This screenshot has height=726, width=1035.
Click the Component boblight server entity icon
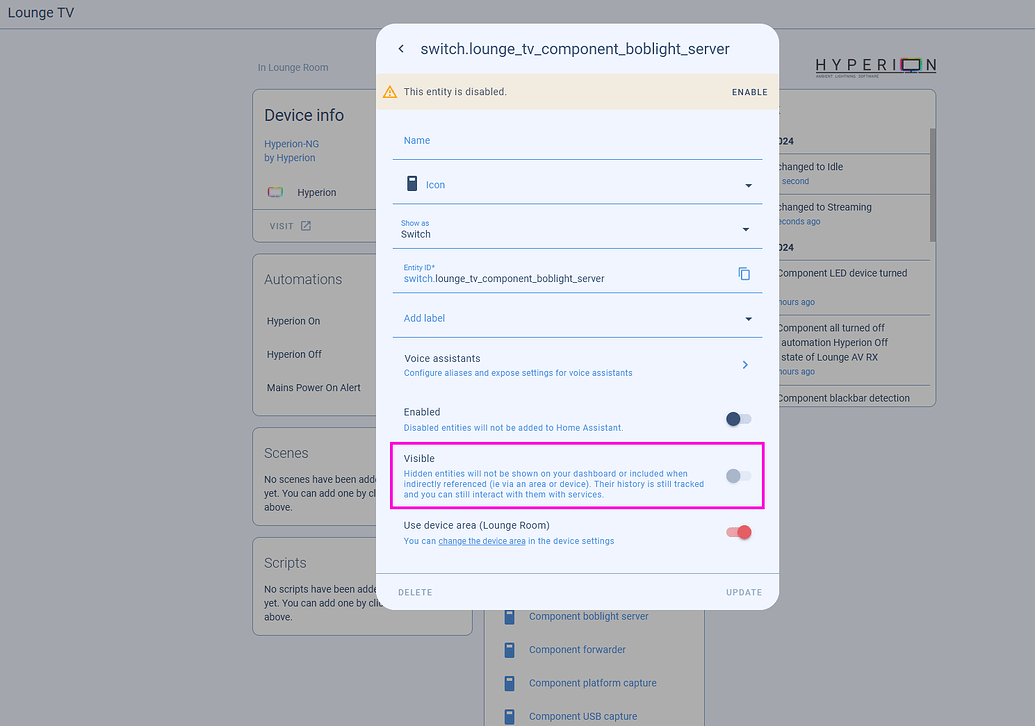(510, 616)
